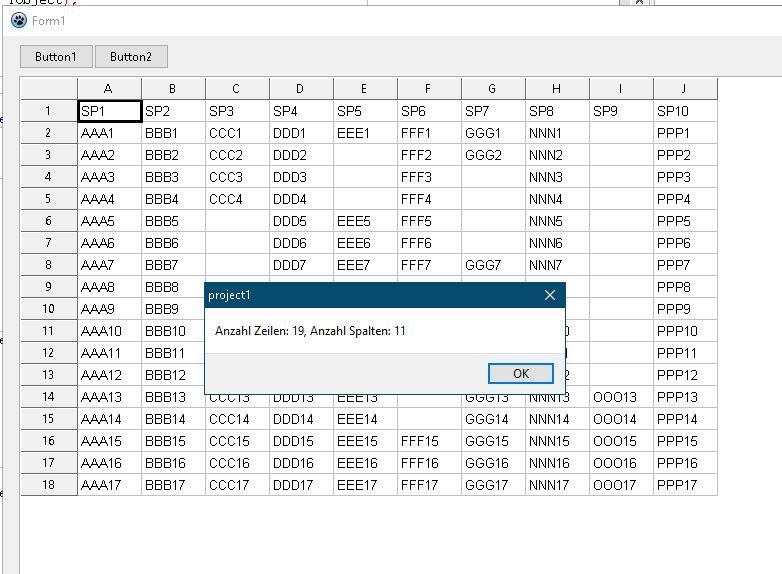Viewport: 782px width, 574px height.
Task: Click row header 5
Action: tap(48, 199)
